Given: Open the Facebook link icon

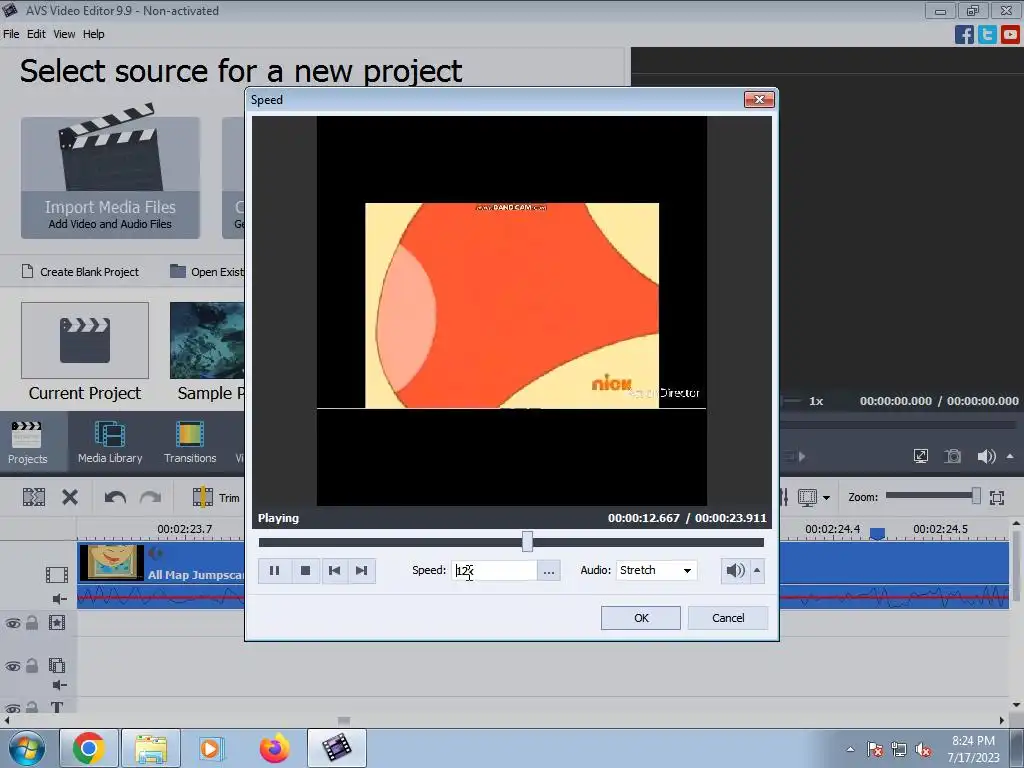Looking at the screenshot, I should tap(964, 35).
